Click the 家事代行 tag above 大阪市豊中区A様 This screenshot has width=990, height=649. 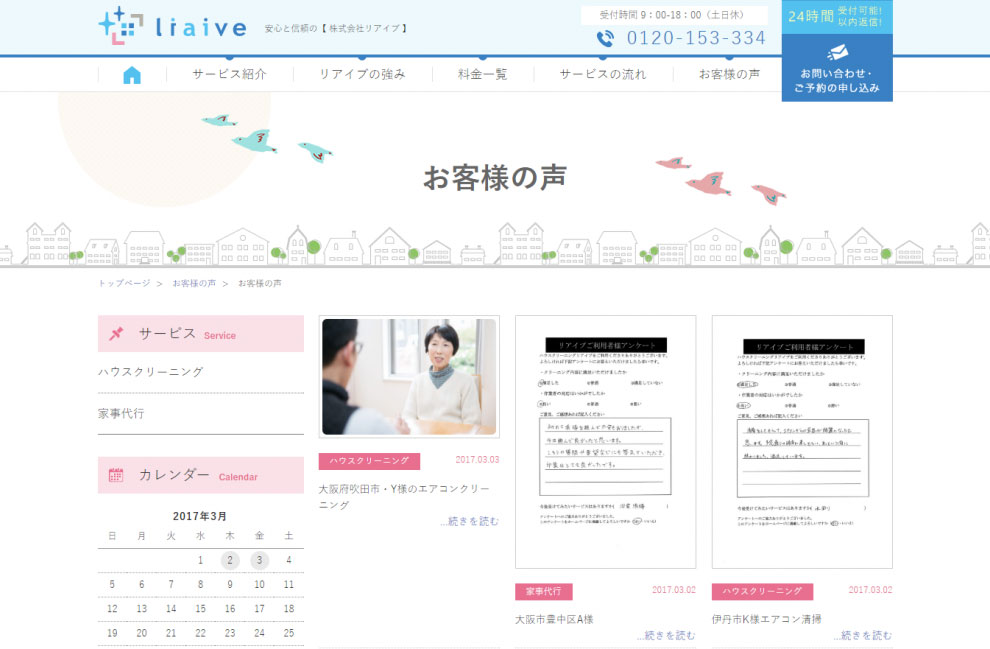tap(544, 592)
